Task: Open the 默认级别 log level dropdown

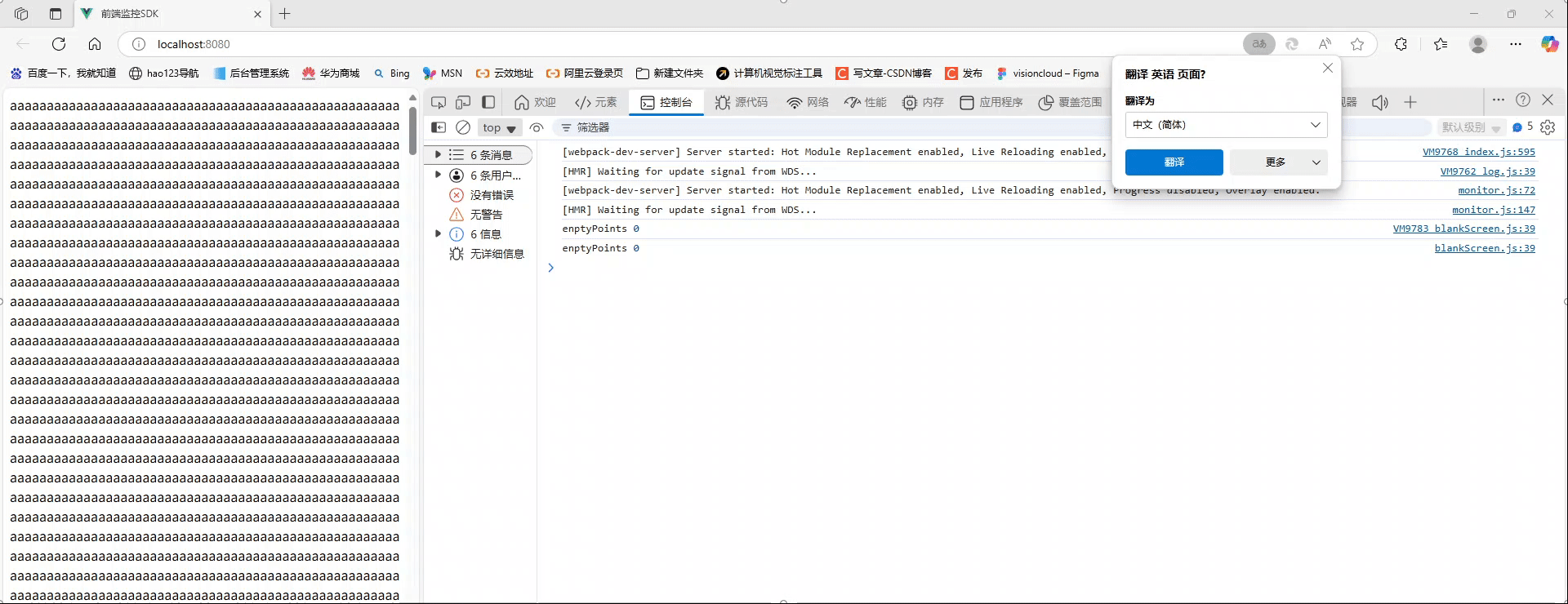Action: (1471, 127)
